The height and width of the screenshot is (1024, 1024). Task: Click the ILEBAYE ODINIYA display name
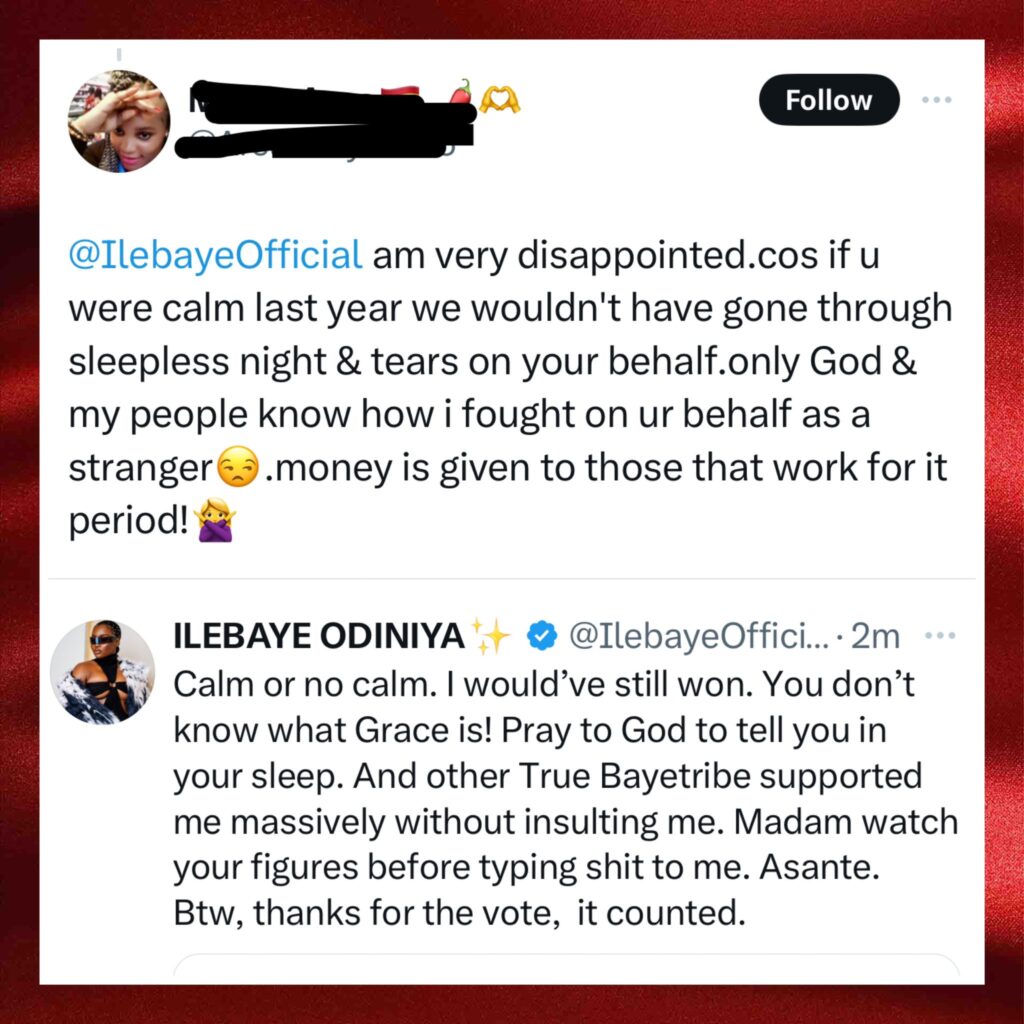pyautogui.click(x=319, y=635)
